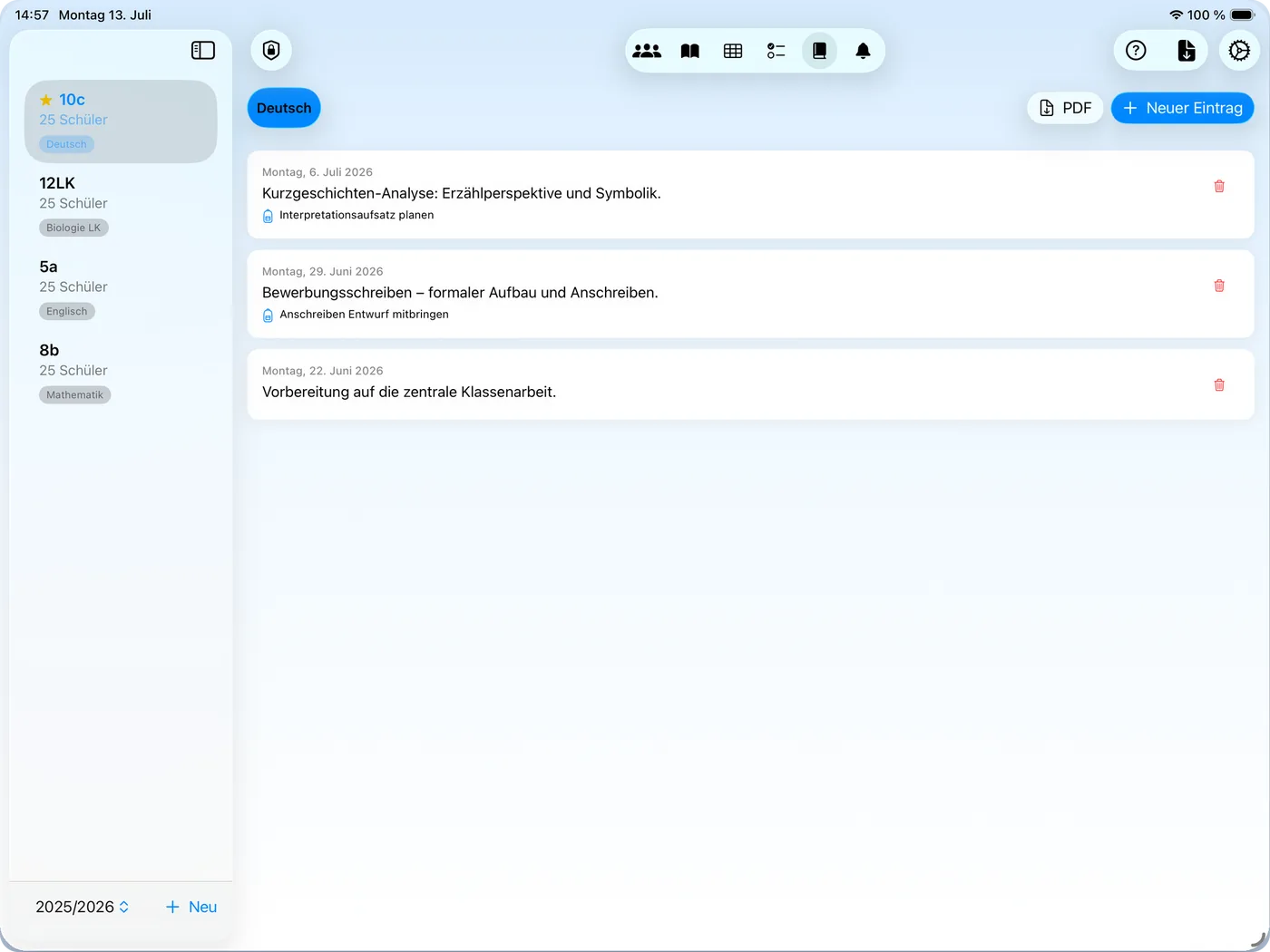
Task: Tap the Wi-Fi status icon
Action: point(1176,15)
